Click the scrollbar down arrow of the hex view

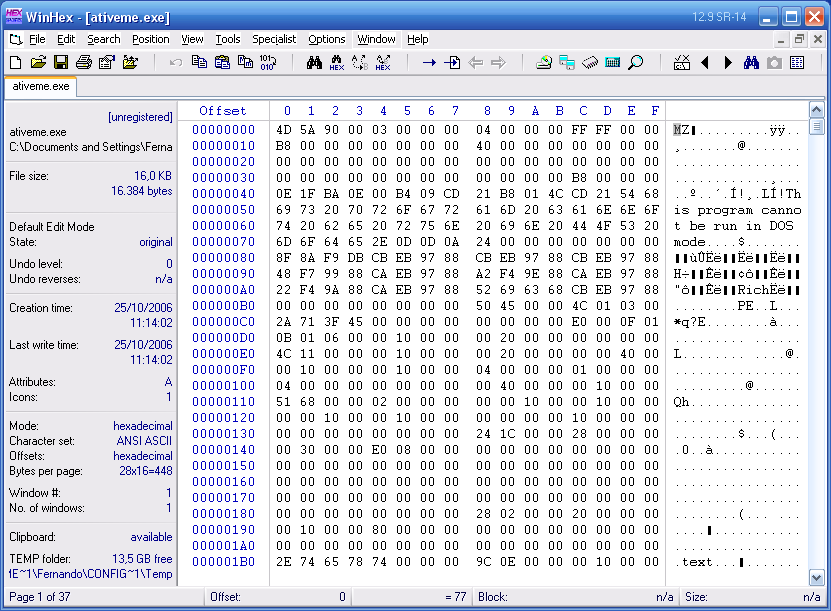click(x=816, y=578)
